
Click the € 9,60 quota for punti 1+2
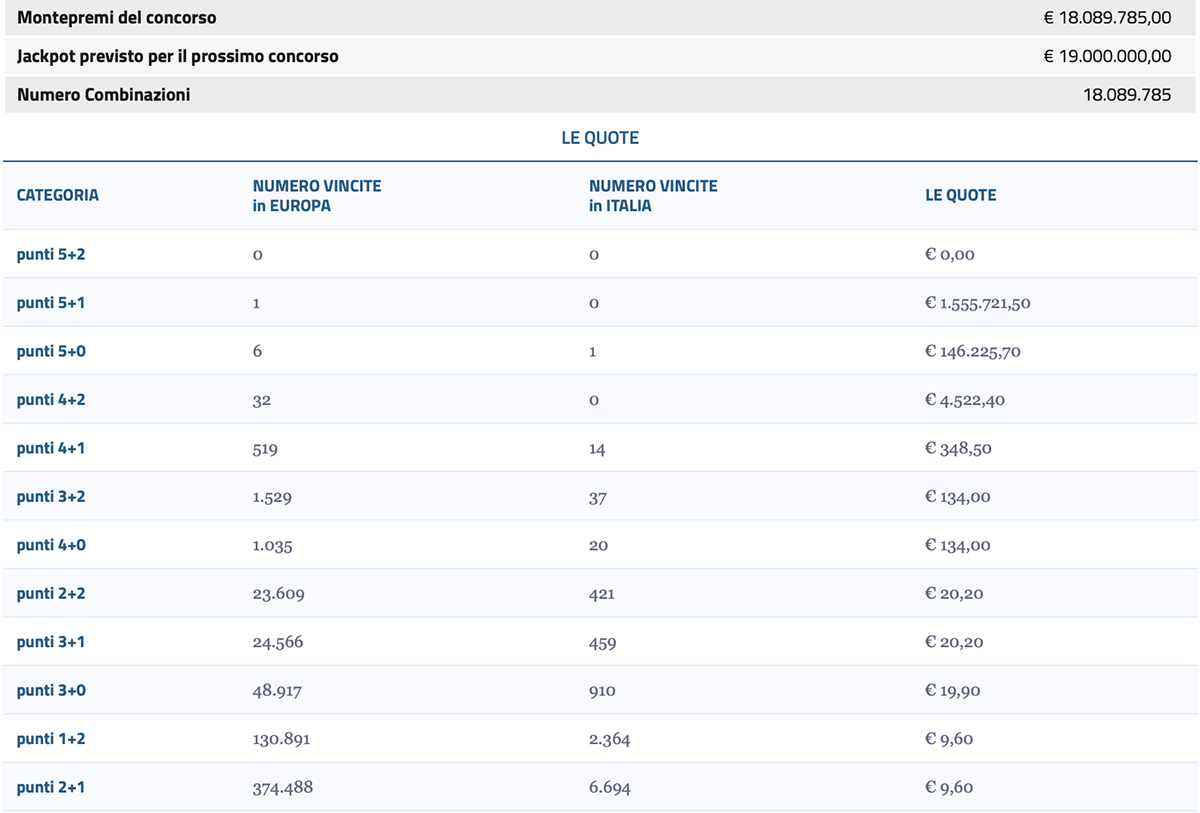pos(949,740)
